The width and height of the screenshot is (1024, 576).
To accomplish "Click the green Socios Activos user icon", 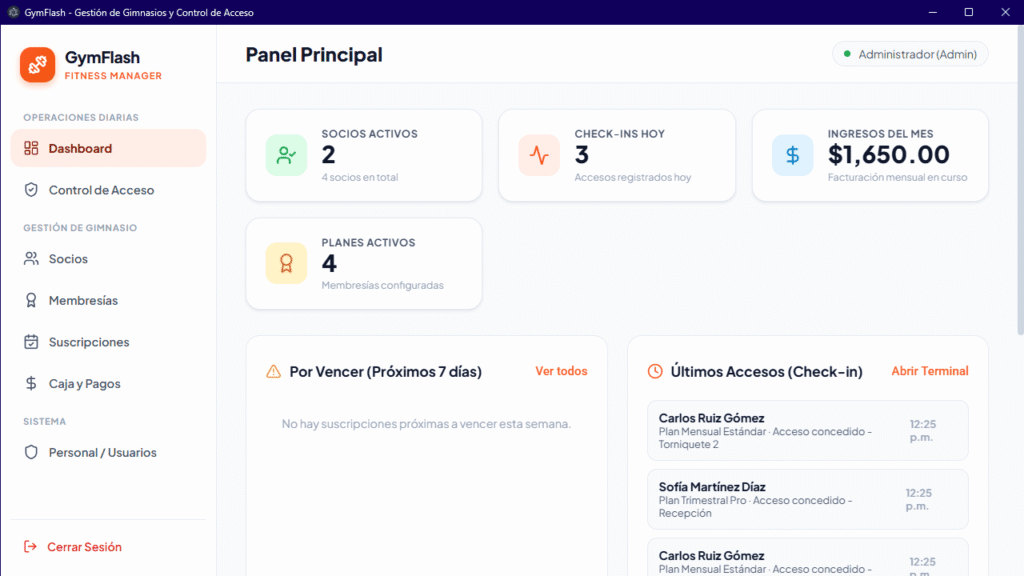I will click(286, 155).
